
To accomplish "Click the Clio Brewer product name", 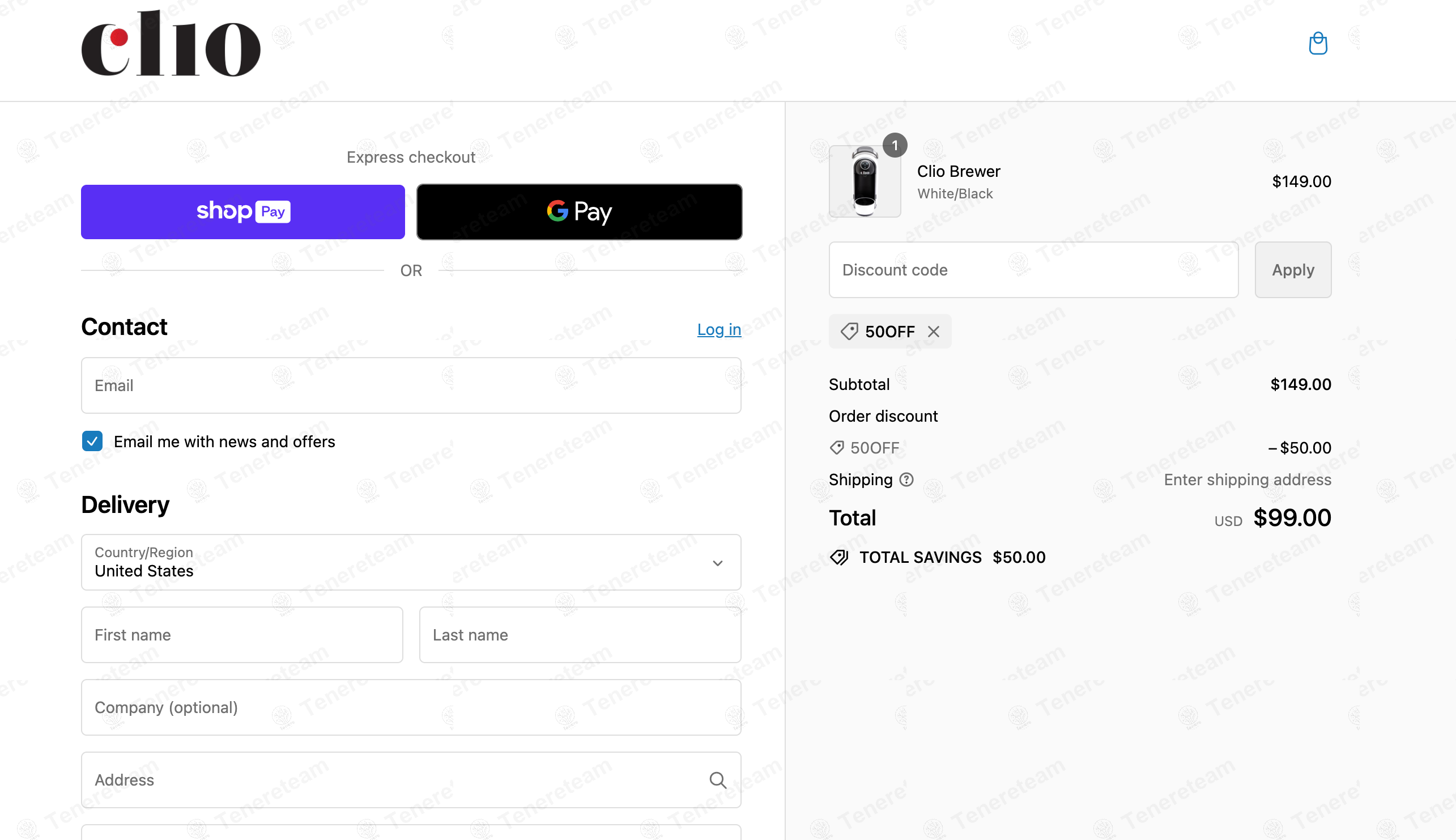I will point(959,171).
